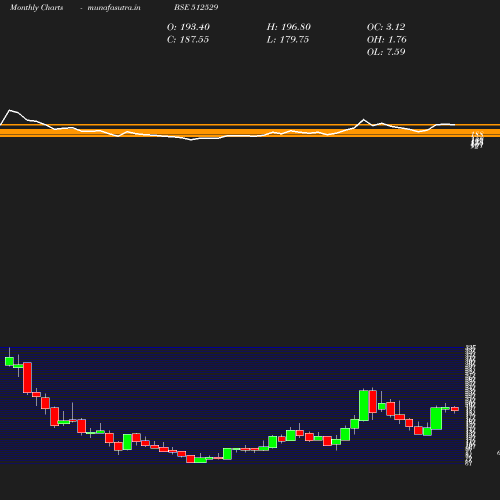Click the 'OC: 3.12' value
500x500 pixels.
[x=386, y=27]
